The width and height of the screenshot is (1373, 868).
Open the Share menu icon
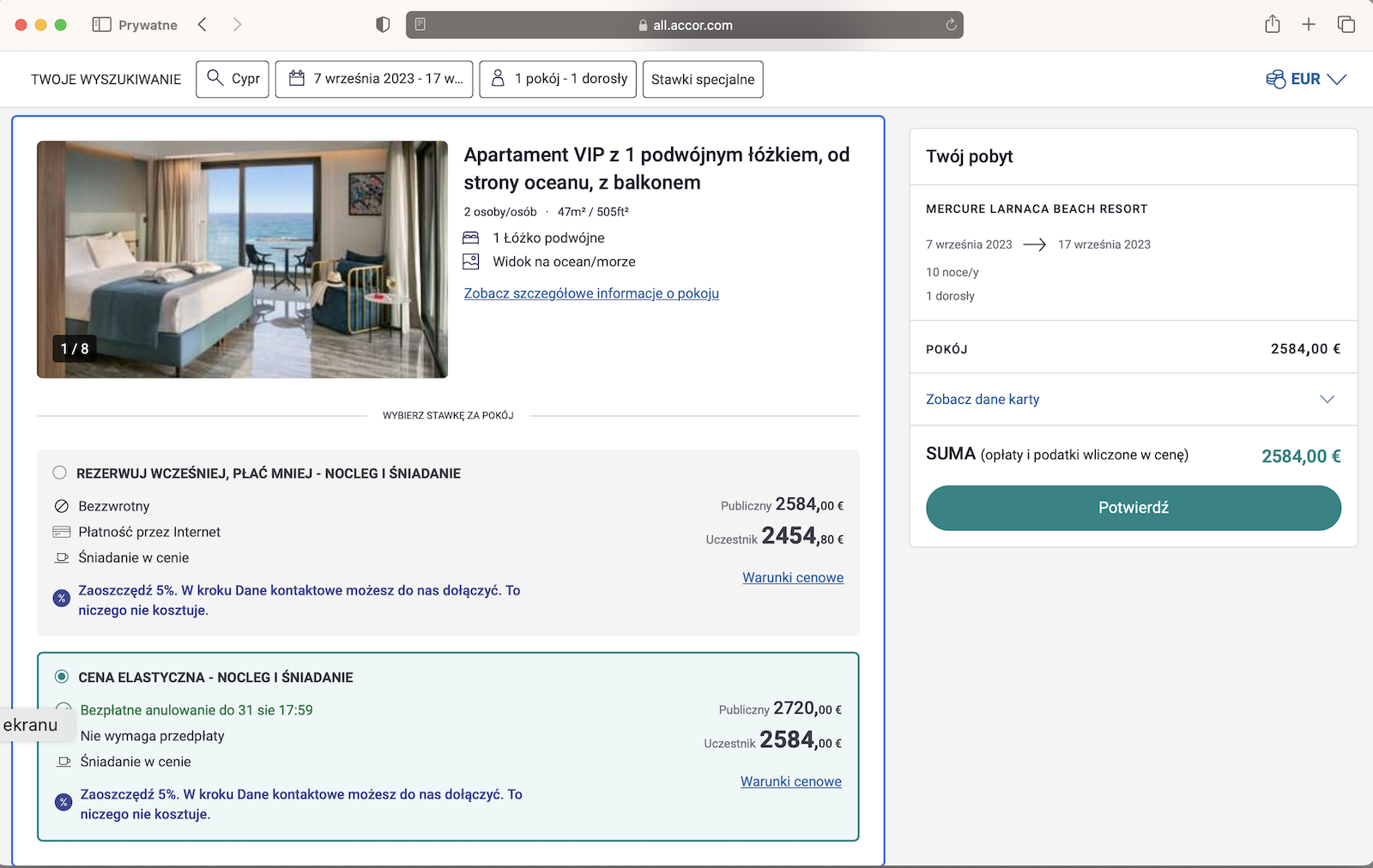point(1273,24)
